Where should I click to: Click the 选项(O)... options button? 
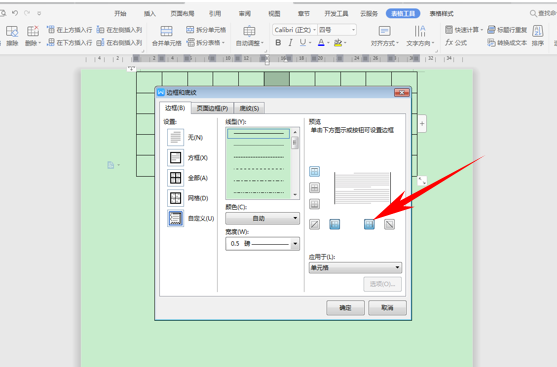click(x=383, y=284)
